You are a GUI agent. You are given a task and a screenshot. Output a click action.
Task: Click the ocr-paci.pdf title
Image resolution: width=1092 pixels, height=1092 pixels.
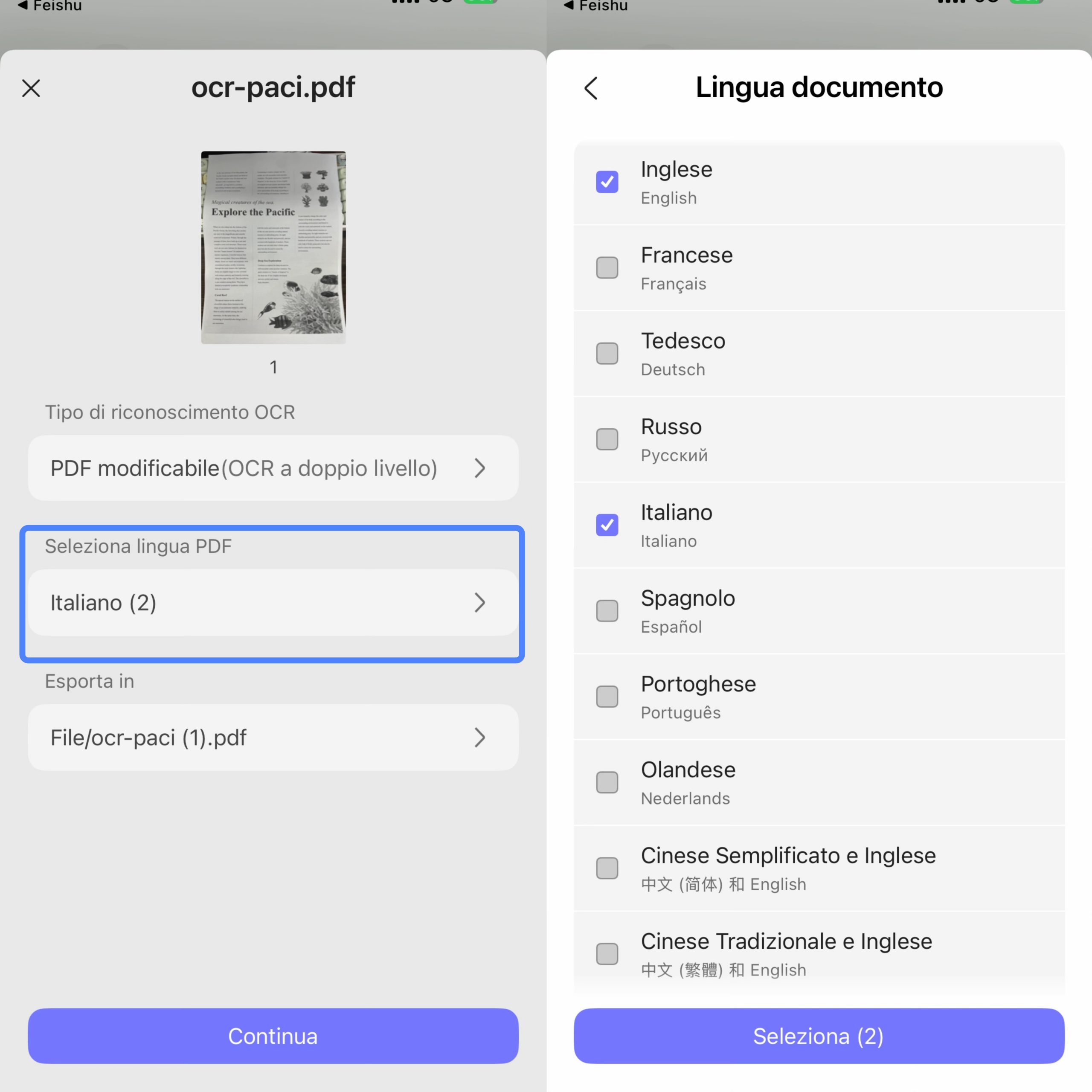[x=273, y=87]
